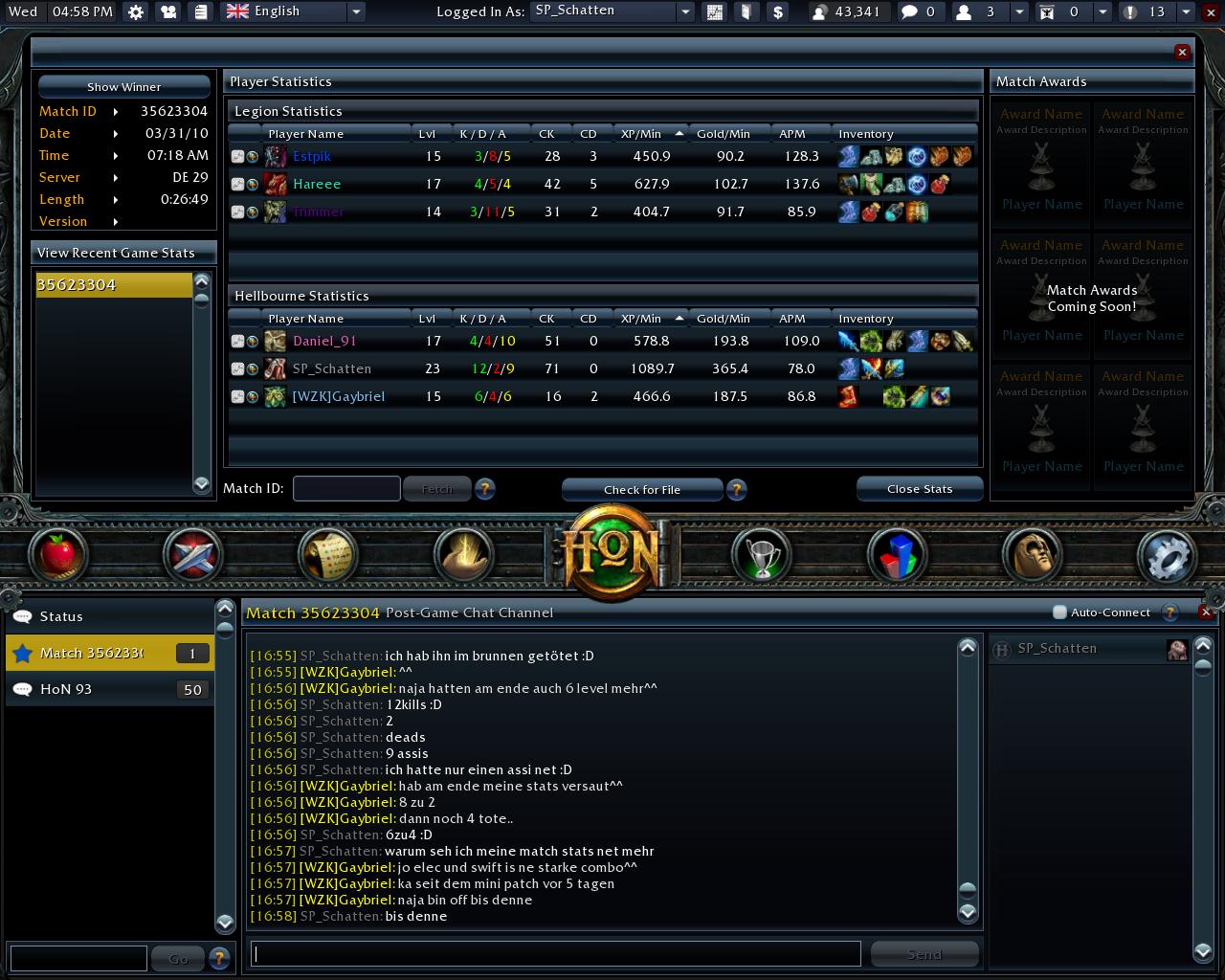Screen dimensions: 1225x980
Task: Open the English language dropdown
Action: 356,11
